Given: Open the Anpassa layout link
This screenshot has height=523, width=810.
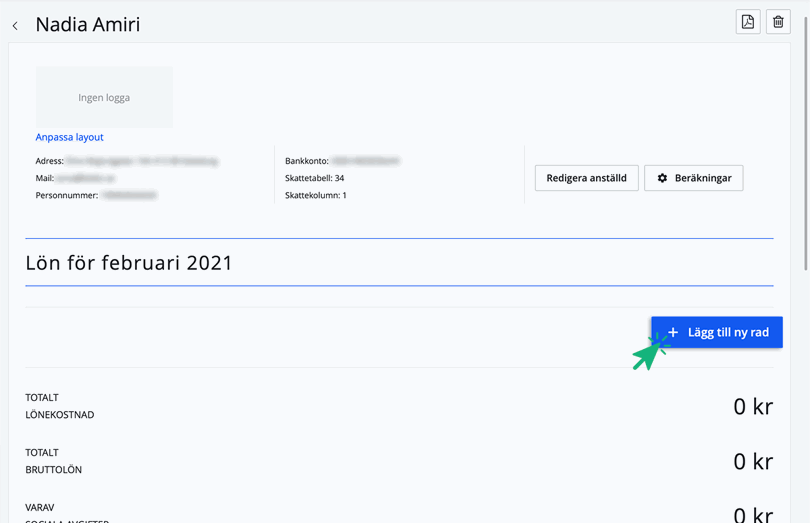Looking at the screenshot, I should [69, 137].
